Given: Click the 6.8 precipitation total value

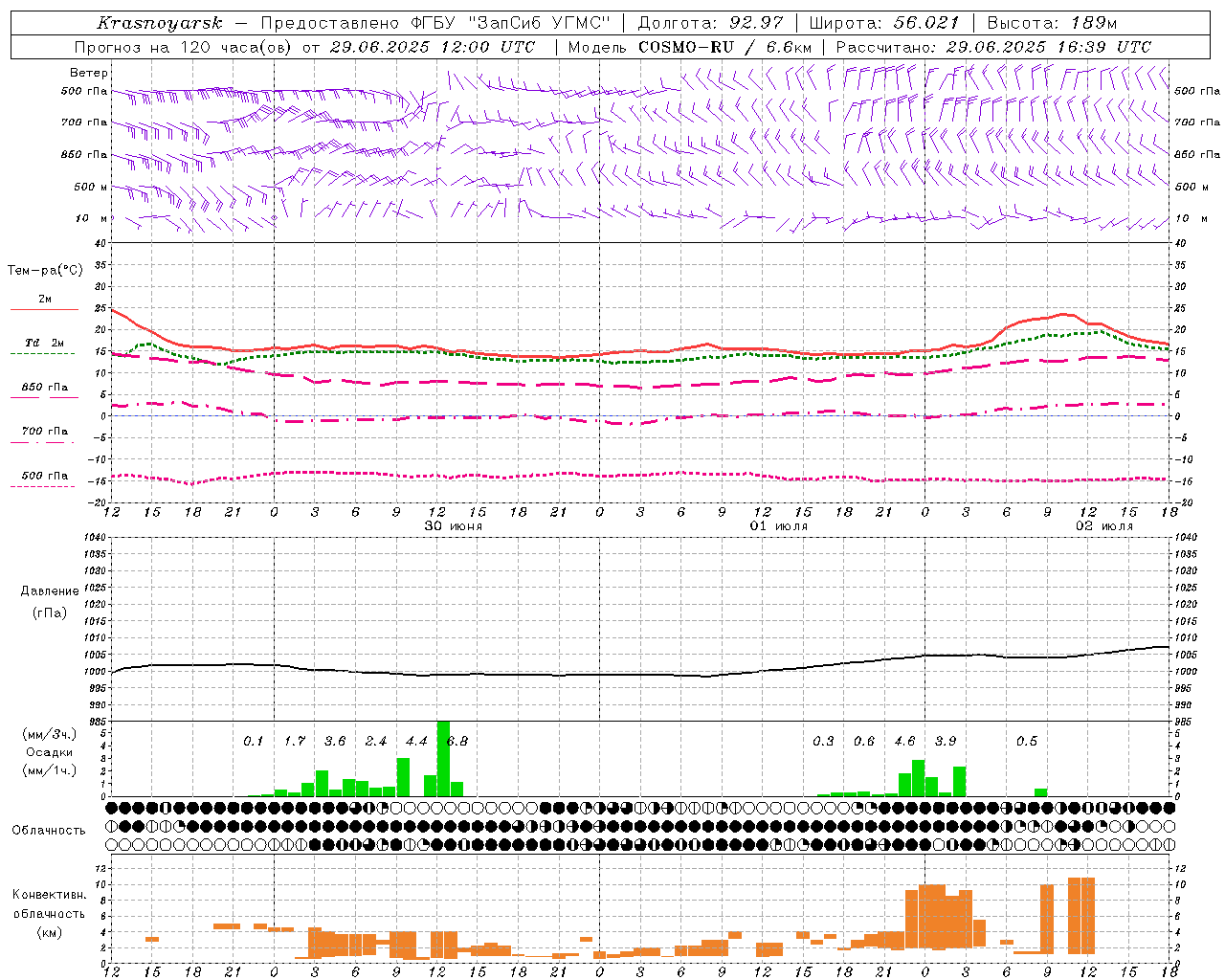Looking at the screenshot, I should click(457, 741).
